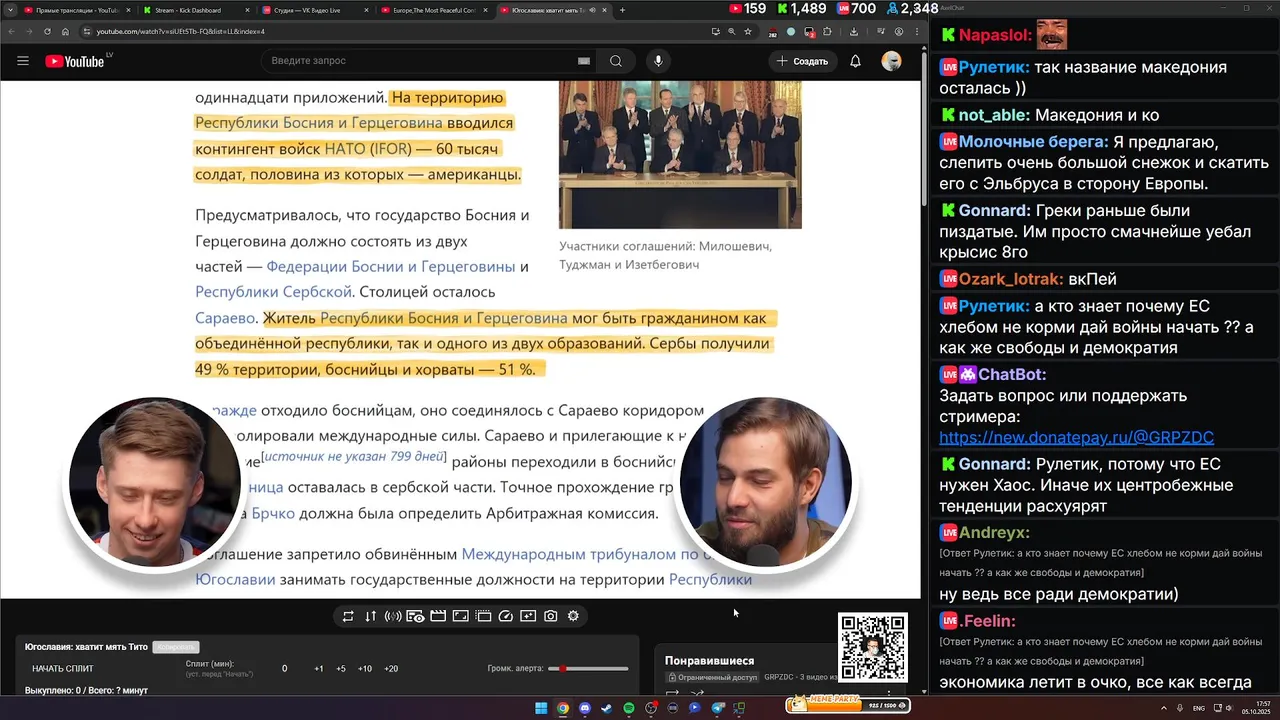The image size is (1280, 720).
Task: Reload the page in the browser
Action: pyautogui.click(x=47, y=31)
